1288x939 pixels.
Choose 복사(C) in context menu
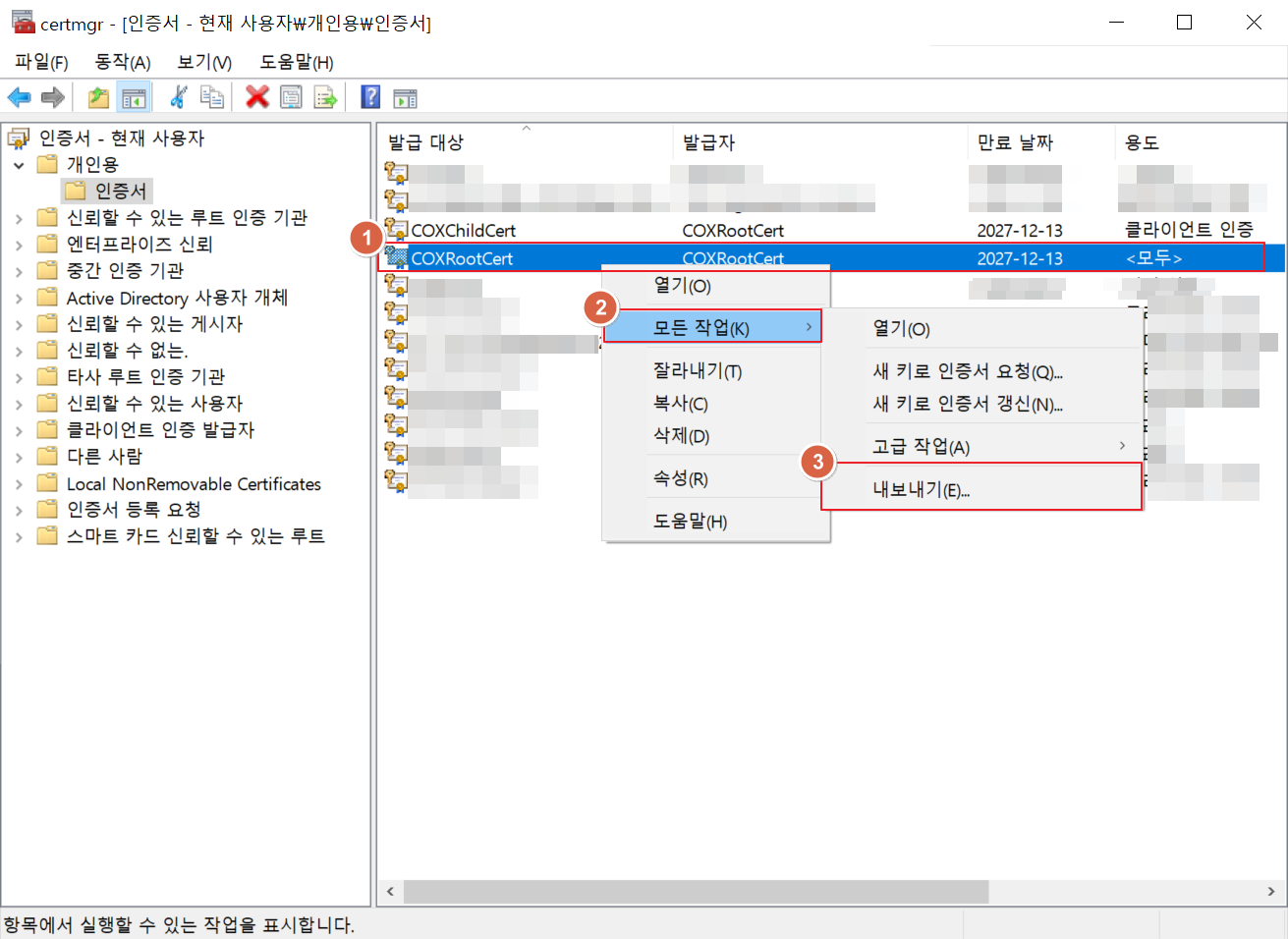pos(716,403)
